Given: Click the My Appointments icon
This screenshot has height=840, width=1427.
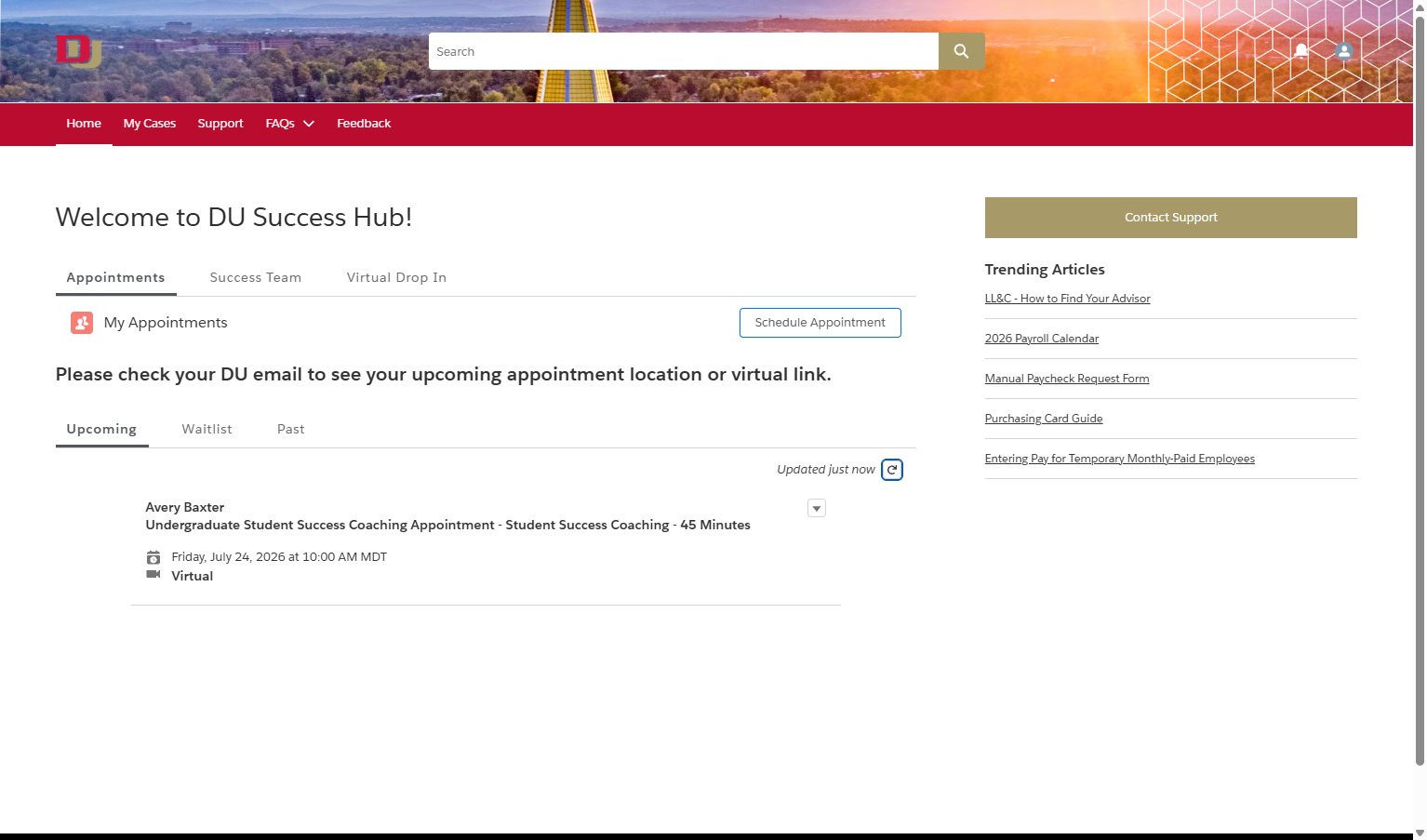Looking at the screenshot, I should (x=82, y=323).
